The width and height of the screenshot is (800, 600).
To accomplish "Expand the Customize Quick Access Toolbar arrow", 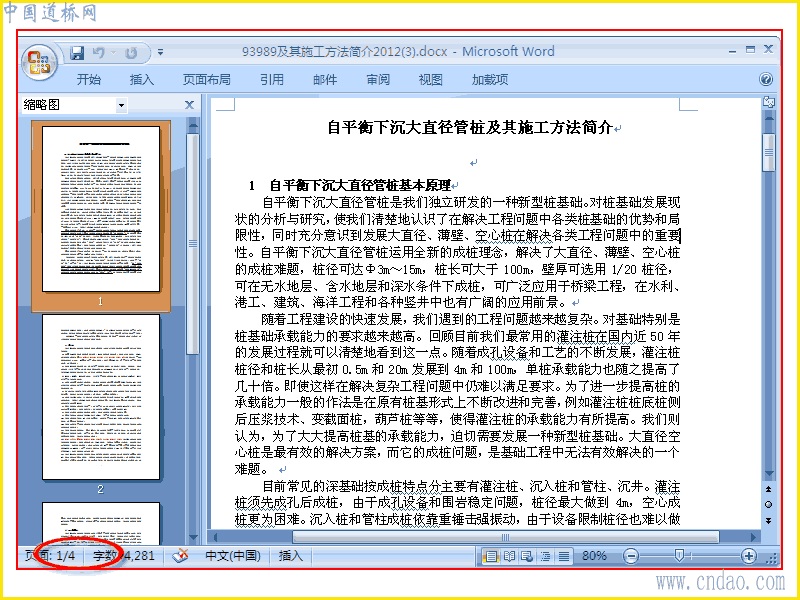I will (160, 52).
